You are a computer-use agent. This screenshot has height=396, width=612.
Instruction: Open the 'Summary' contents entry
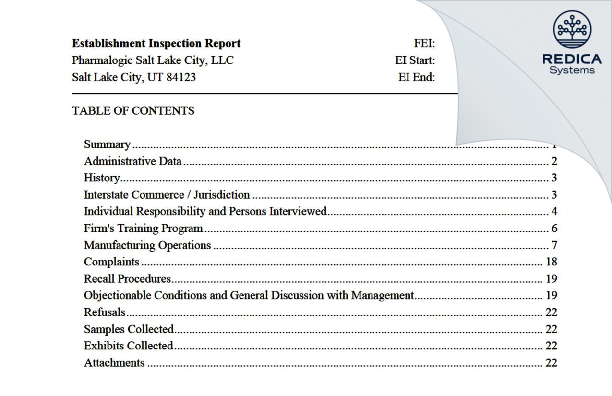pos(320,144)
